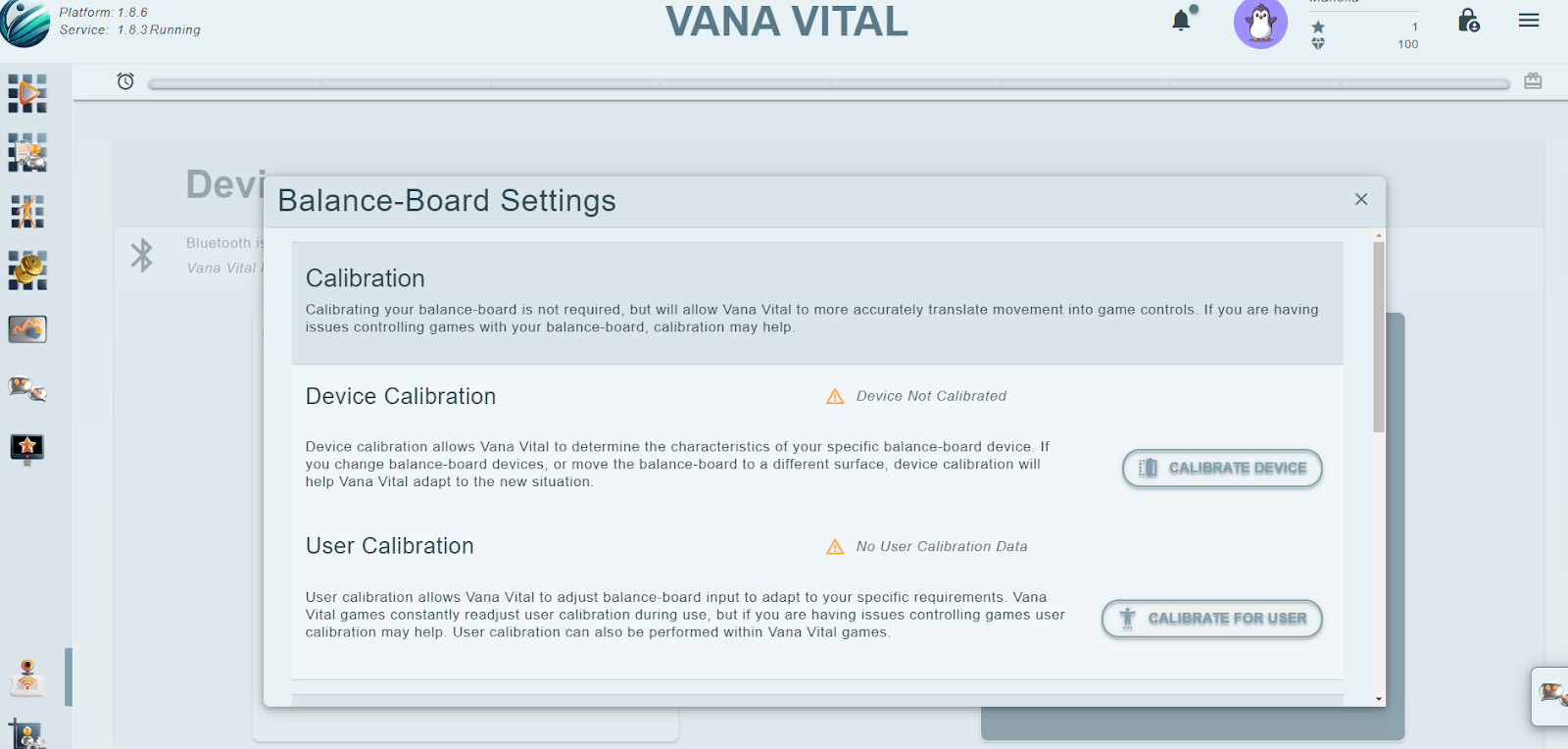Open the person figure exercise grid icon
This screenshot has height=749, width=1568.
coord(27,212)
